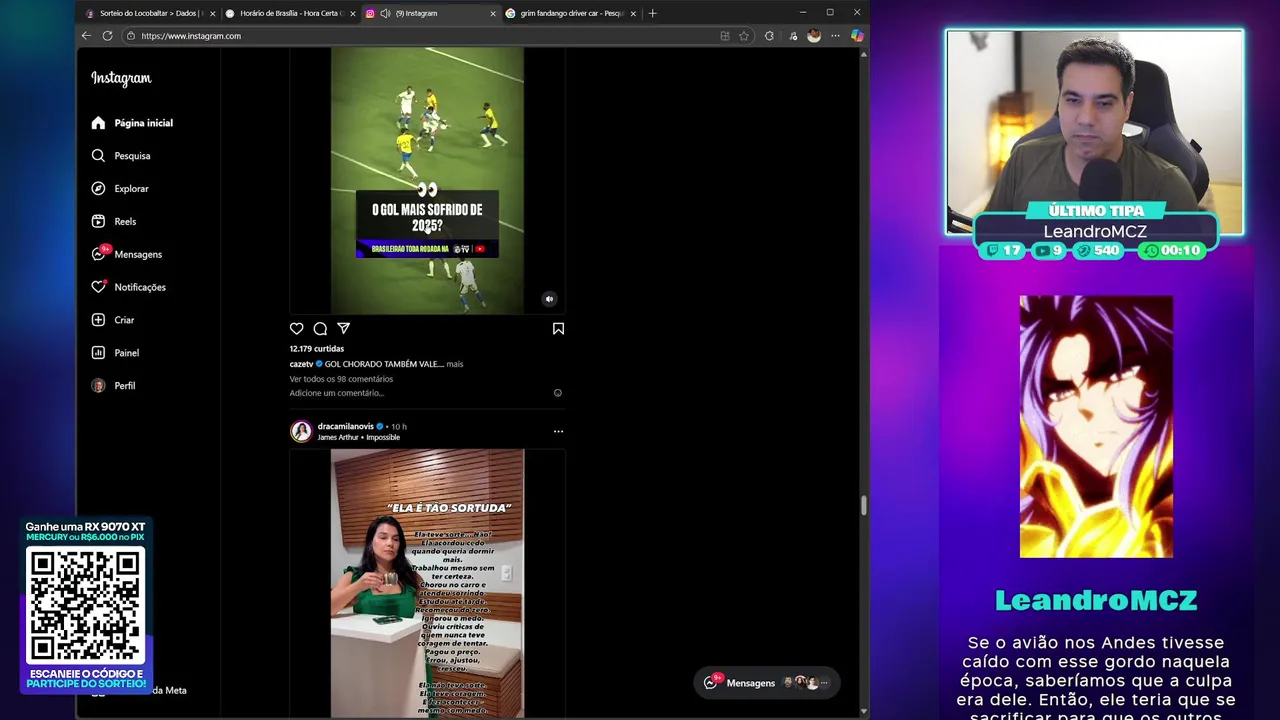Open floating Mensagens chat button
1280x720 pixels.
coord(766,683)
